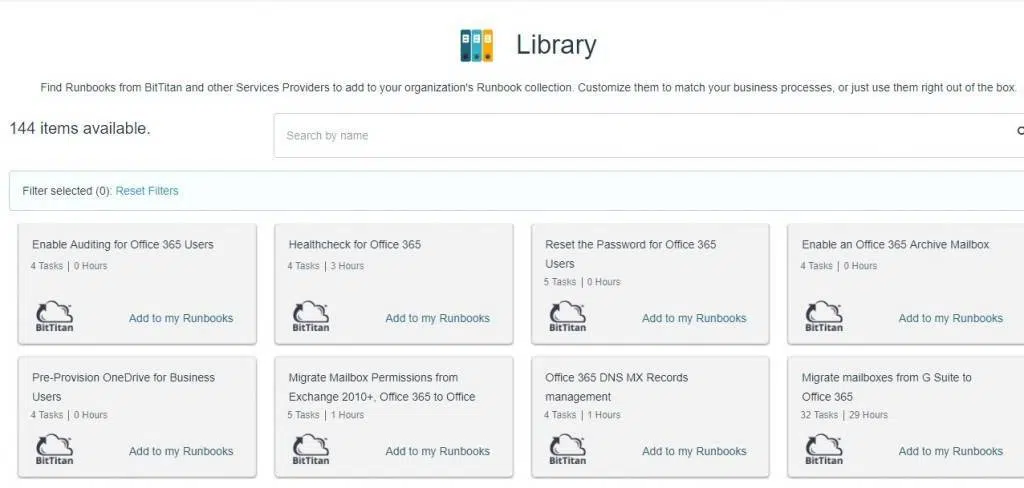The height and width of the screenshot is (488, 1024).
Task: Add Pre-Provision OneDrive runbook to my Runbooks
Action: pyautogui.click(x=181, y=451)
